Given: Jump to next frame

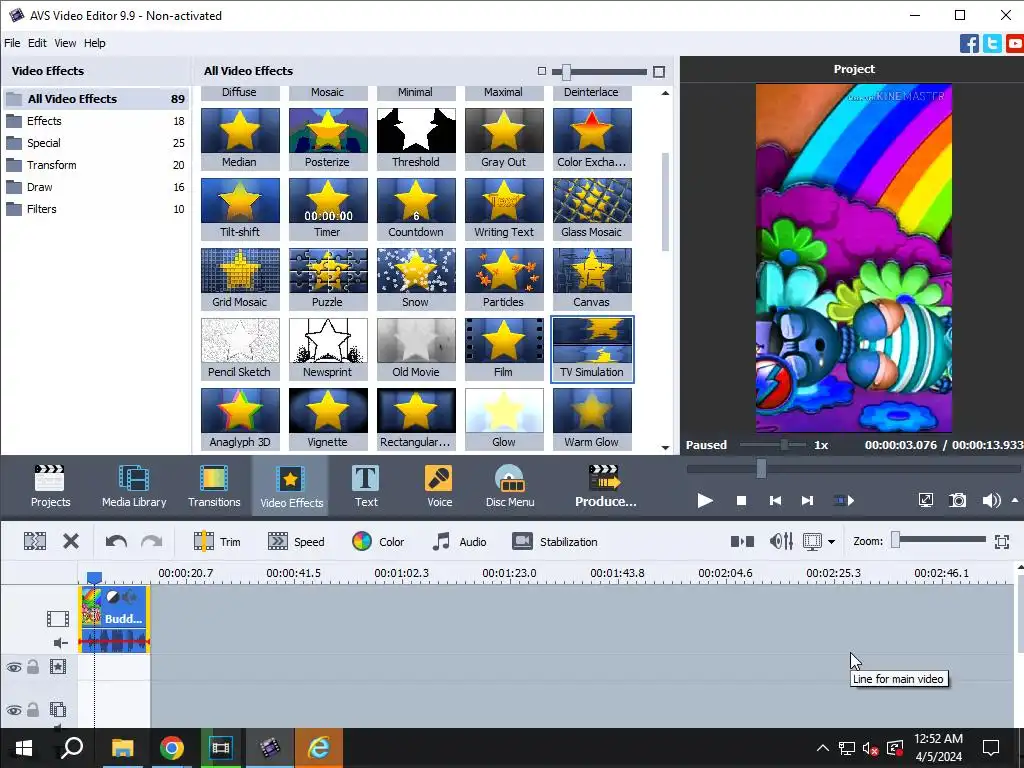Looking at the screenshot, I should (x=807, y=501).
